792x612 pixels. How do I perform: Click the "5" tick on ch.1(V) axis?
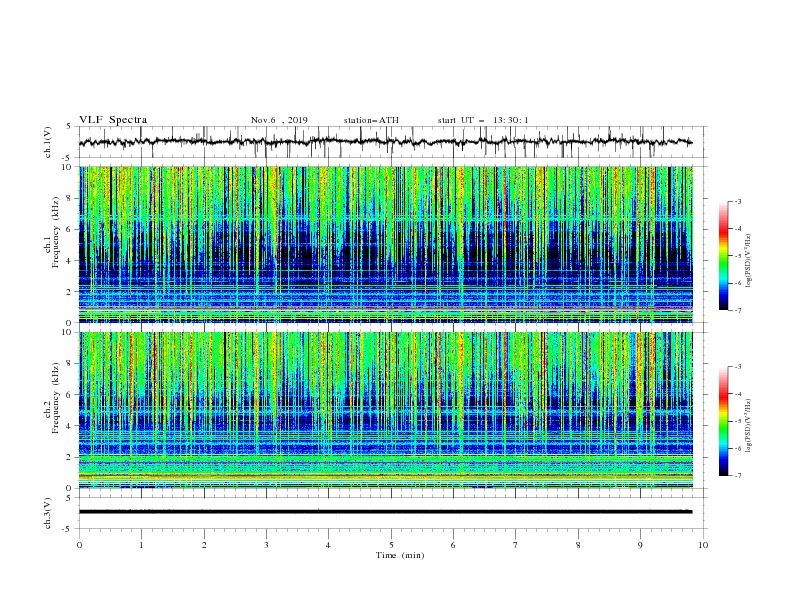69,127
